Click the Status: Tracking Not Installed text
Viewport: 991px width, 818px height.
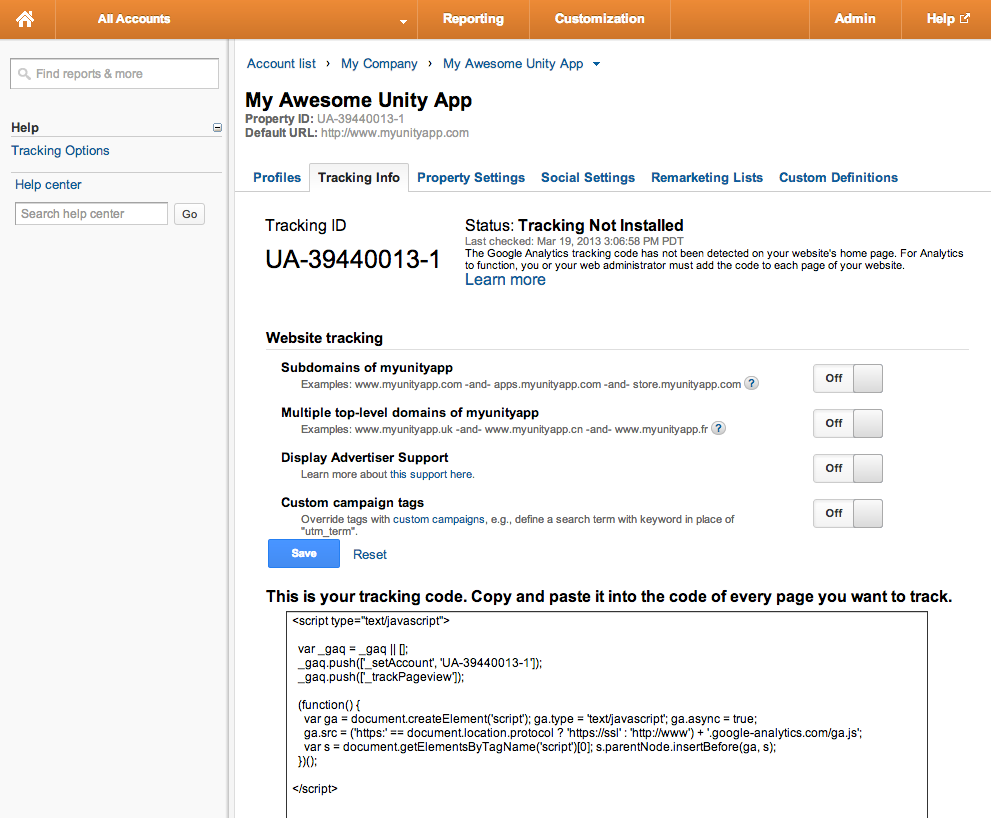pos(574,225)
